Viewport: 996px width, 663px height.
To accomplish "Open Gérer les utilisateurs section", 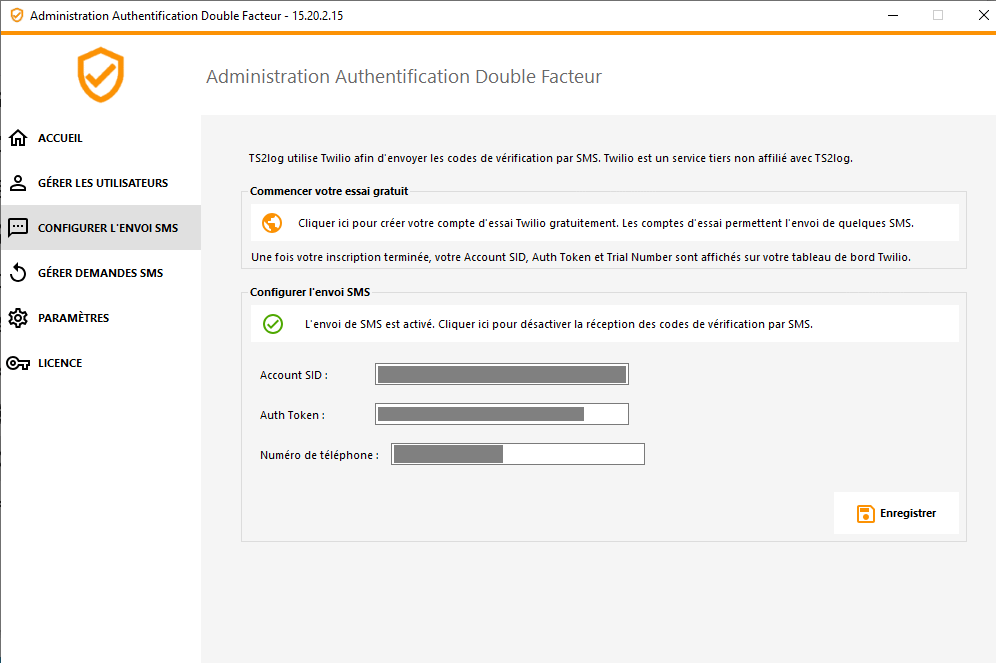I will coord(101,183).
